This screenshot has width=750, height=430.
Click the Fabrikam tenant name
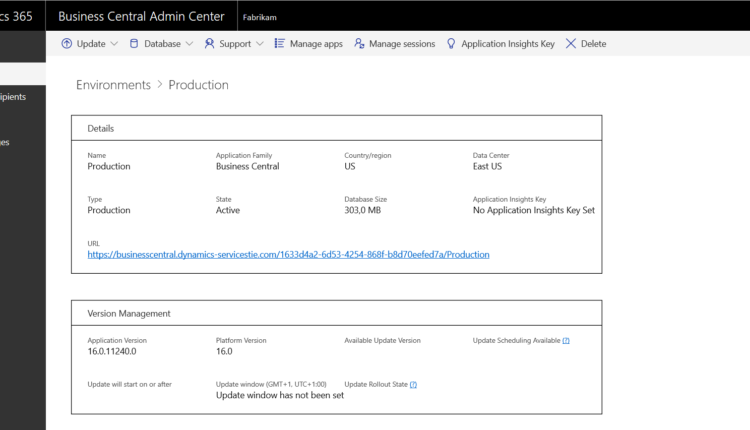(259, 17)
